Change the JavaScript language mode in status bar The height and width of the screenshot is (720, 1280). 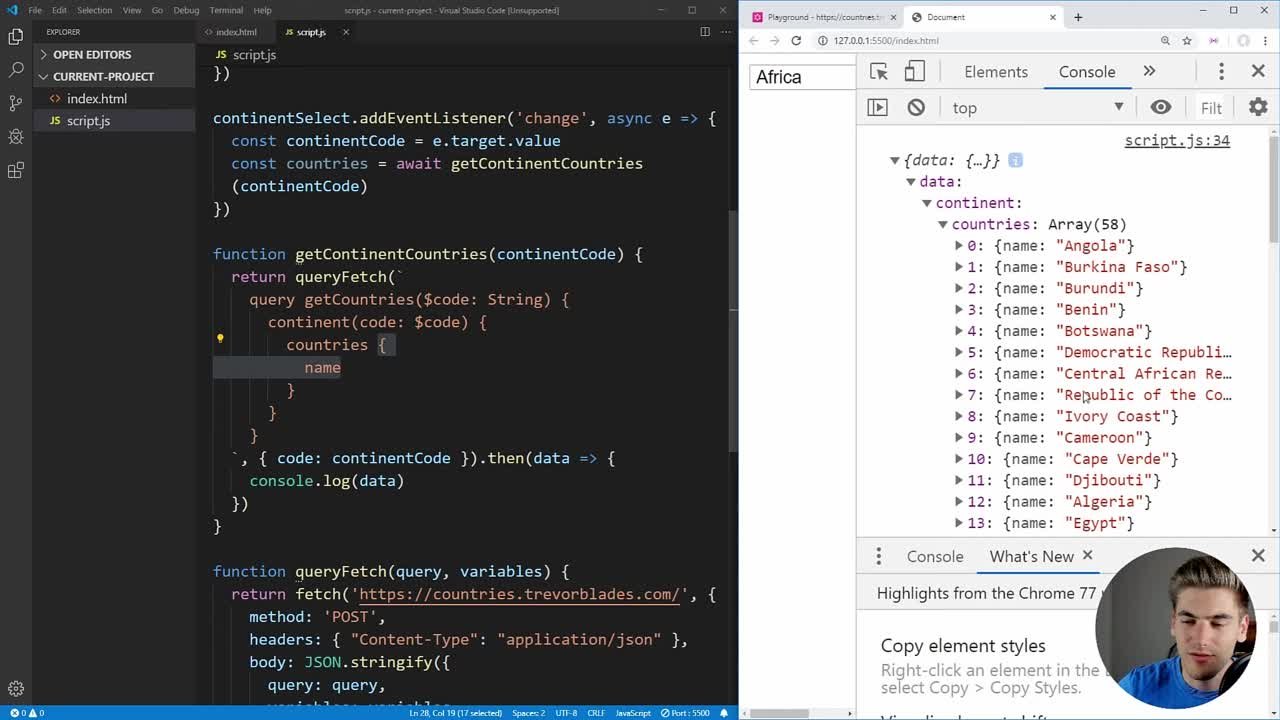[x=633, y=713]
